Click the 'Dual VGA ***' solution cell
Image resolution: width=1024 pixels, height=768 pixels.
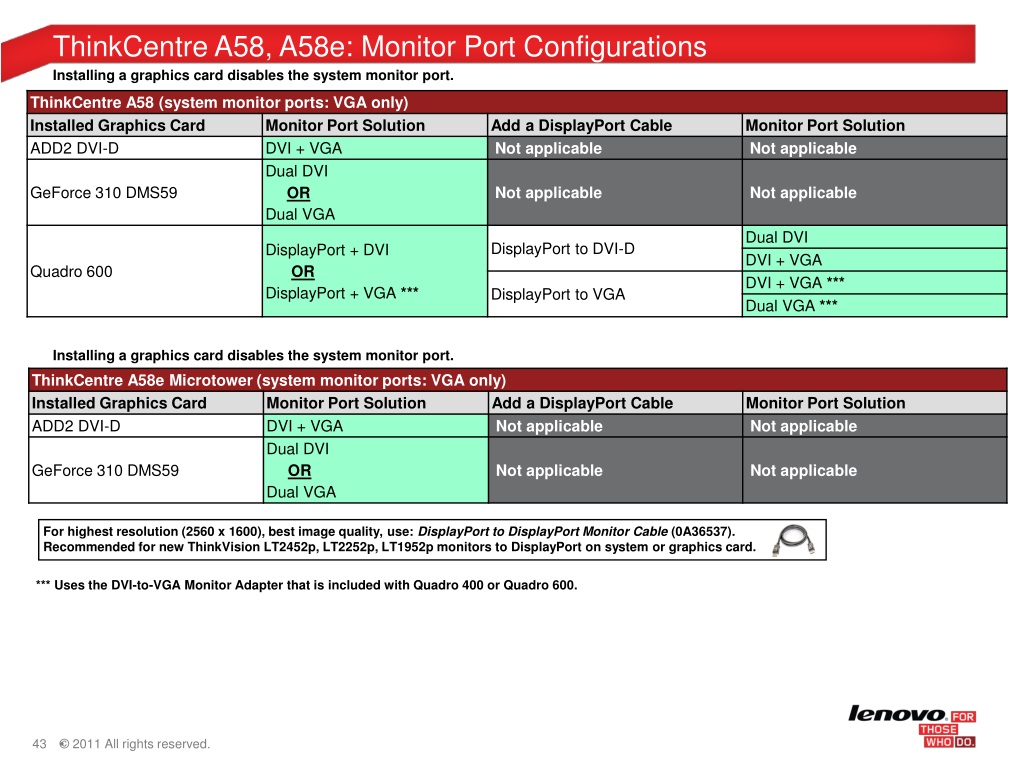click(874, 306)
